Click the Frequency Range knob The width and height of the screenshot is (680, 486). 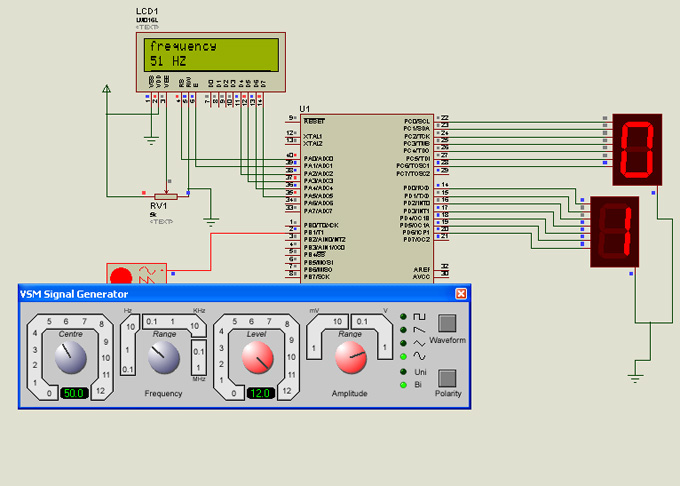pos(162,356)
